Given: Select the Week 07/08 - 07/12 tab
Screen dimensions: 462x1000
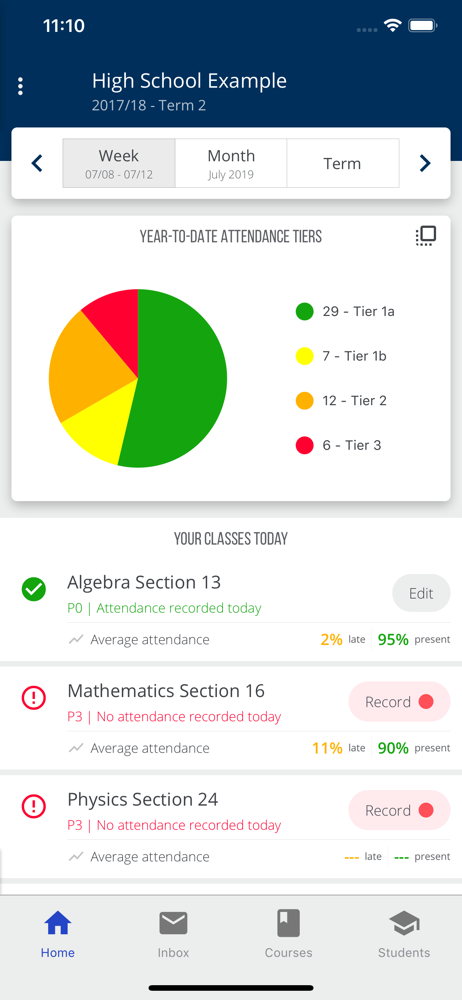Looking at the screenshot, I should pyautogui.click(x=119, y=163).
